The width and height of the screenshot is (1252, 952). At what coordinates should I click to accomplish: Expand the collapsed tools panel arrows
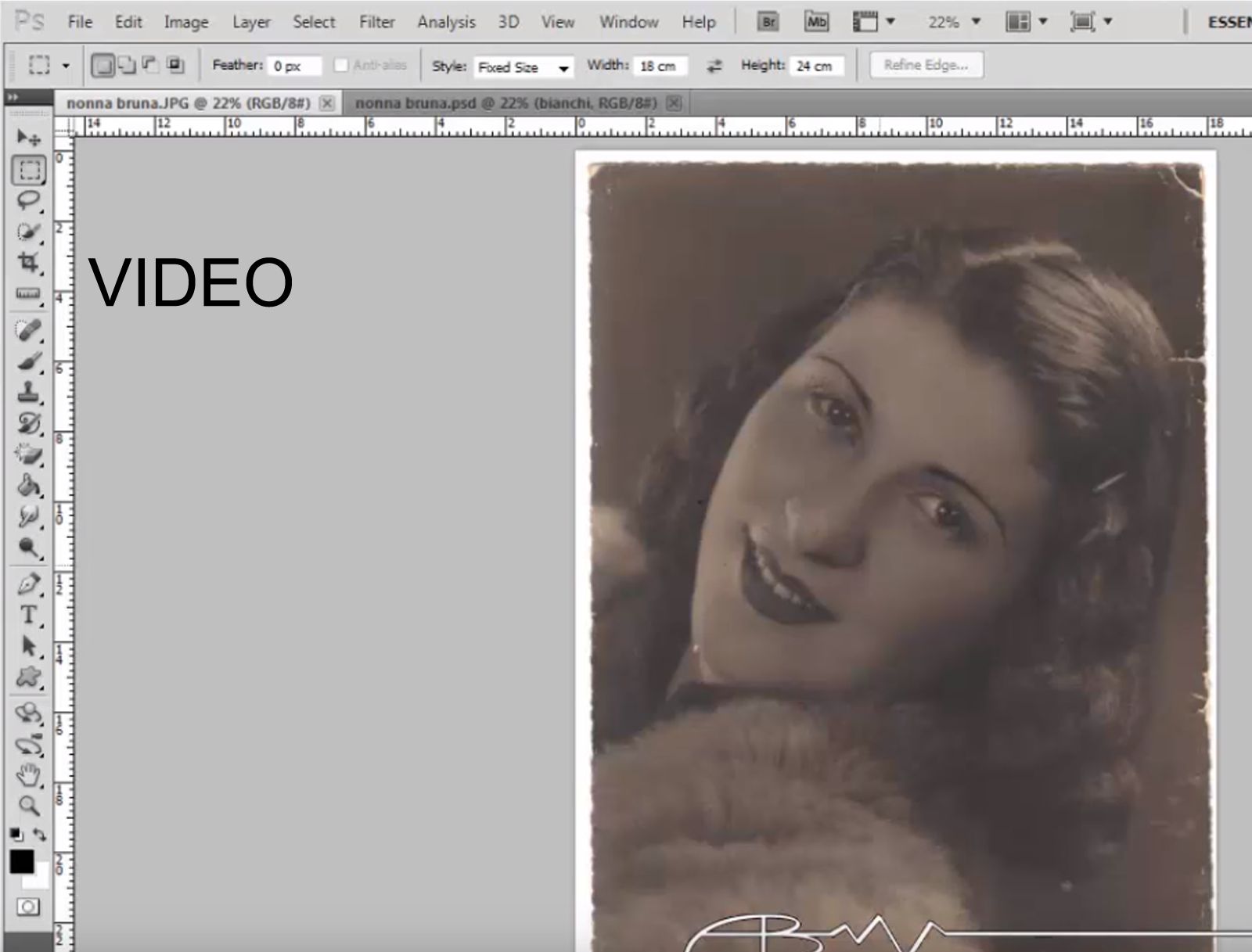(x=13, y=97)
